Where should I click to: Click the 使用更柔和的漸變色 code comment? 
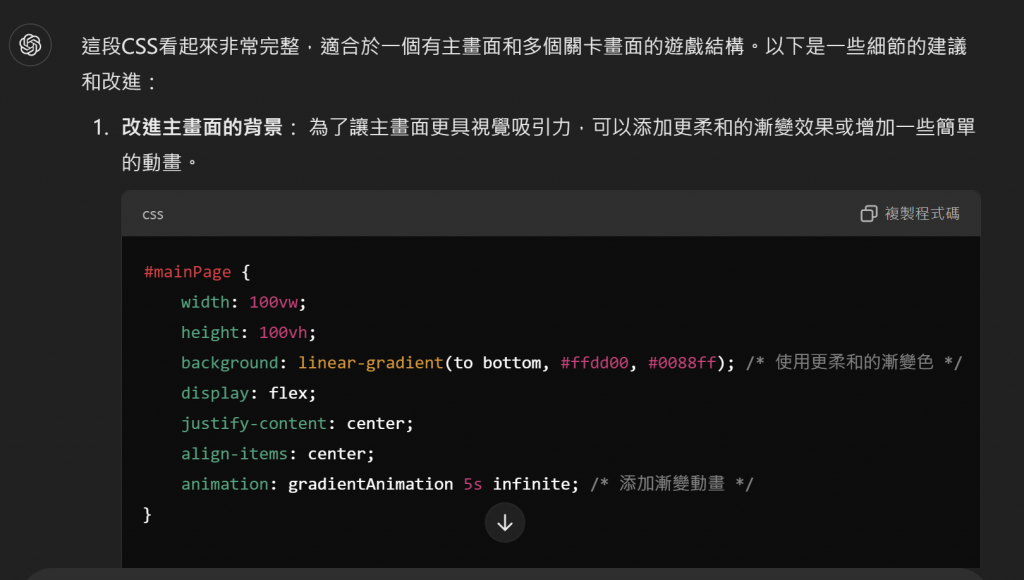[854, 362]
